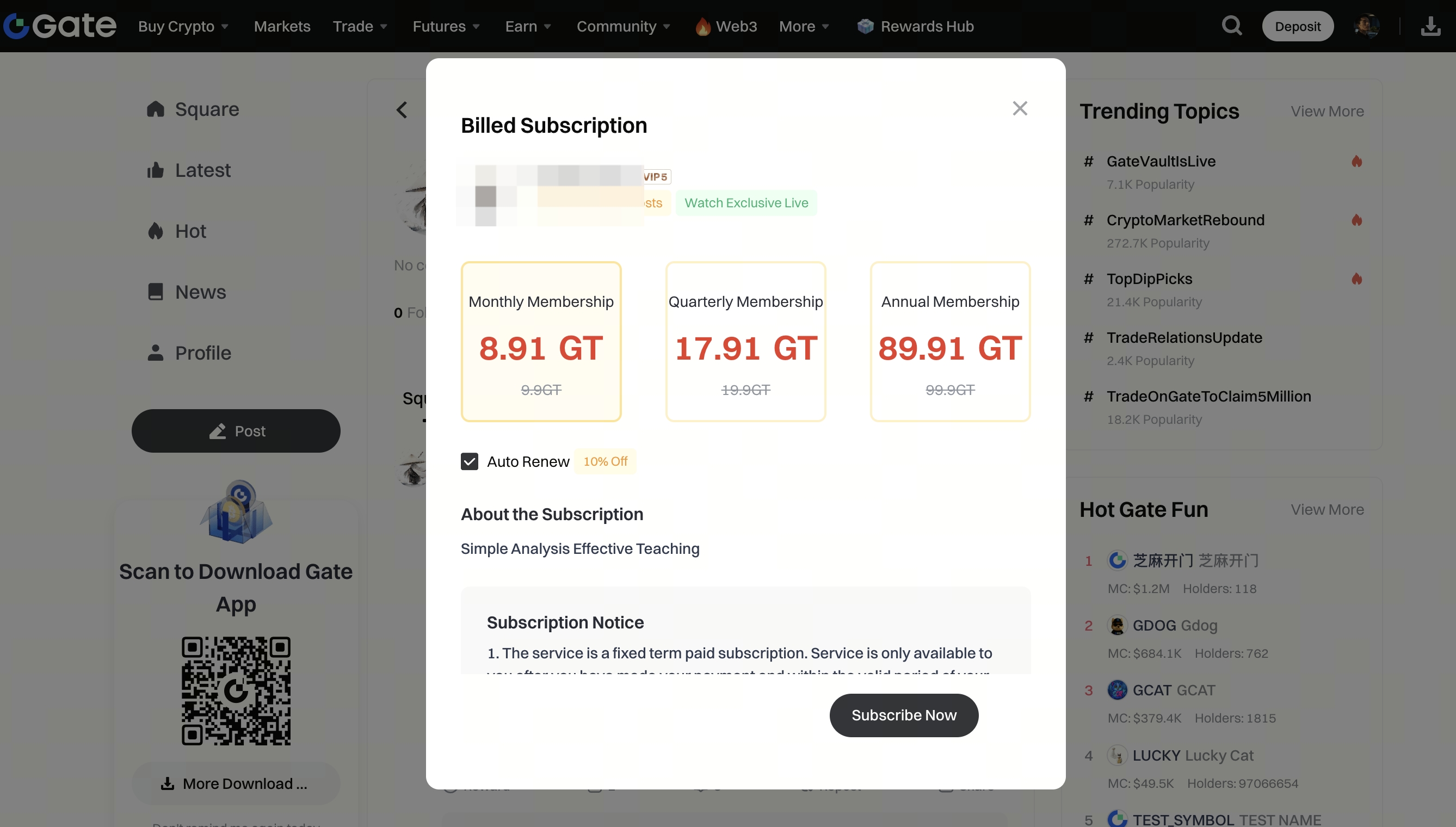Select the Monthly Membership plan
The width and height of the screenshot is (1456, 827).
pos(541,341)
